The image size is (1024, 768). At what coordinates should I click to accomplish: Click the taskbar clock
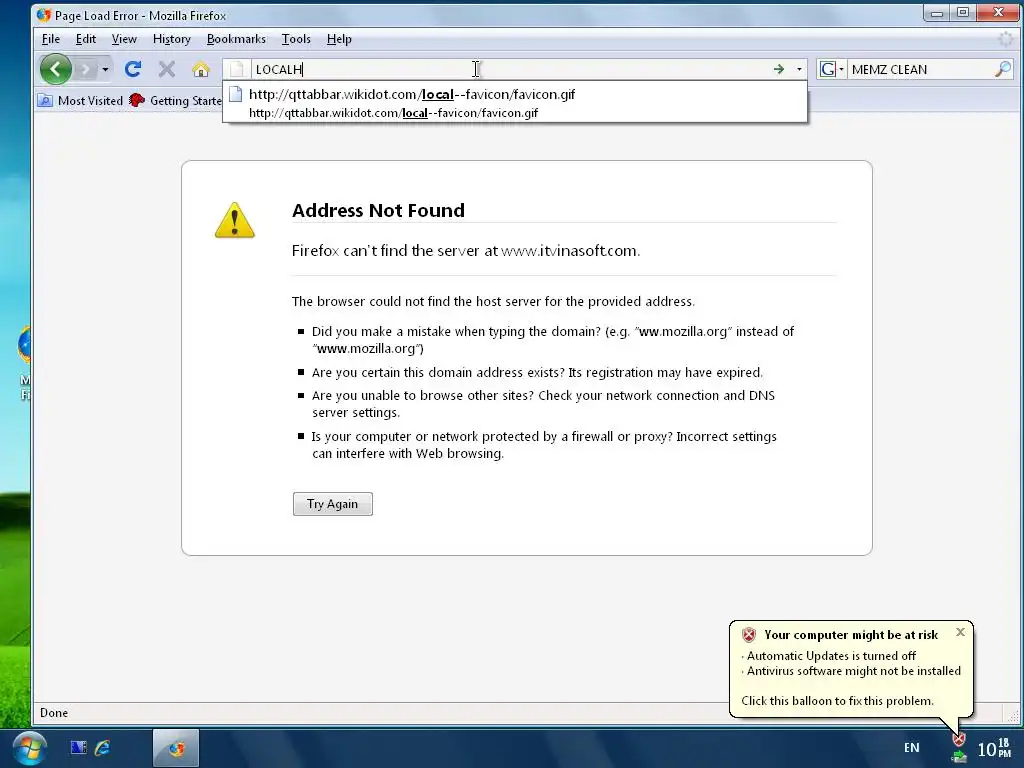click(x=995, y=748)
